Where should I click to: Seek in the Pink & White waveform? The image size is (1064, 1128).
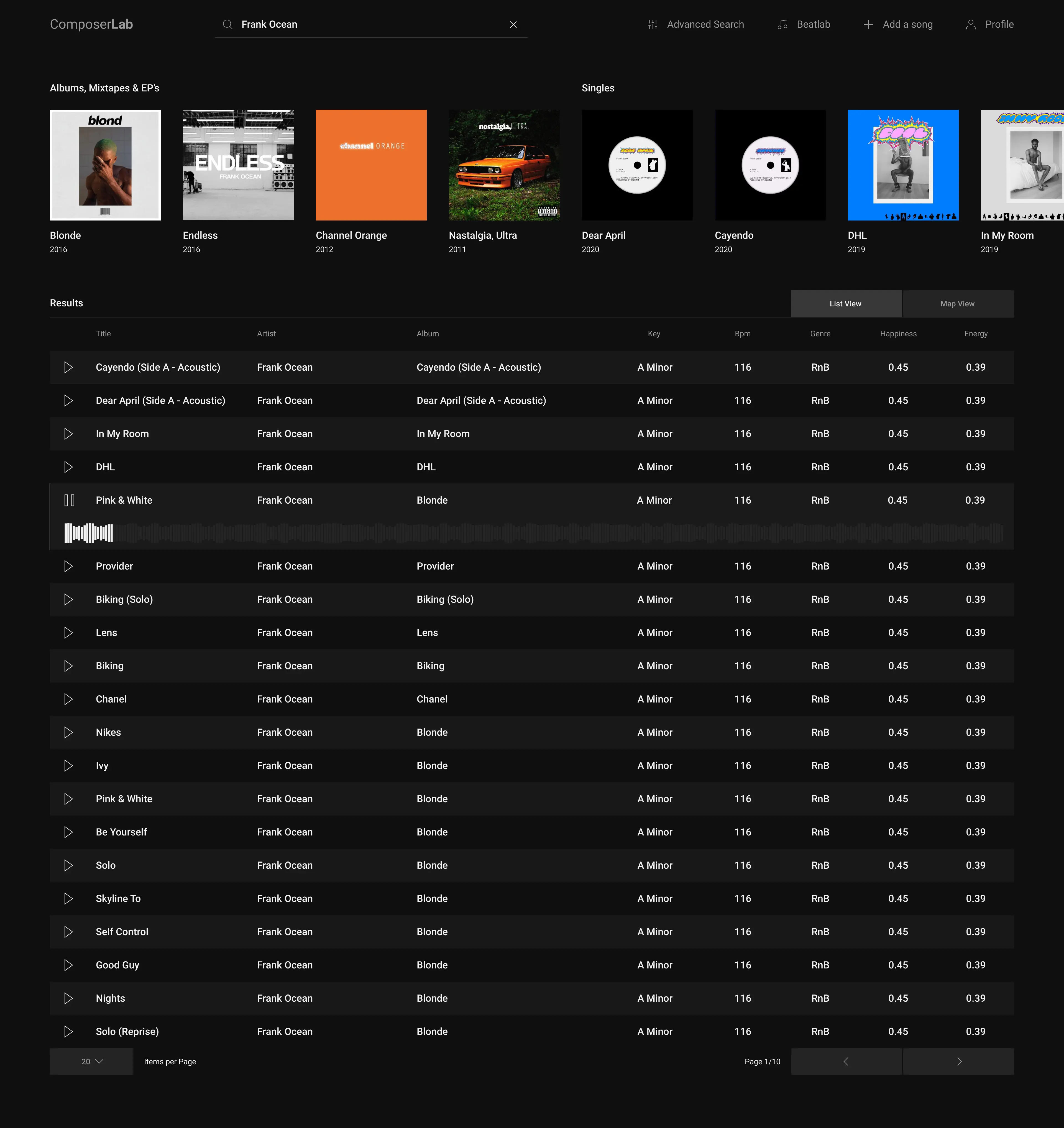pos(533,533)
